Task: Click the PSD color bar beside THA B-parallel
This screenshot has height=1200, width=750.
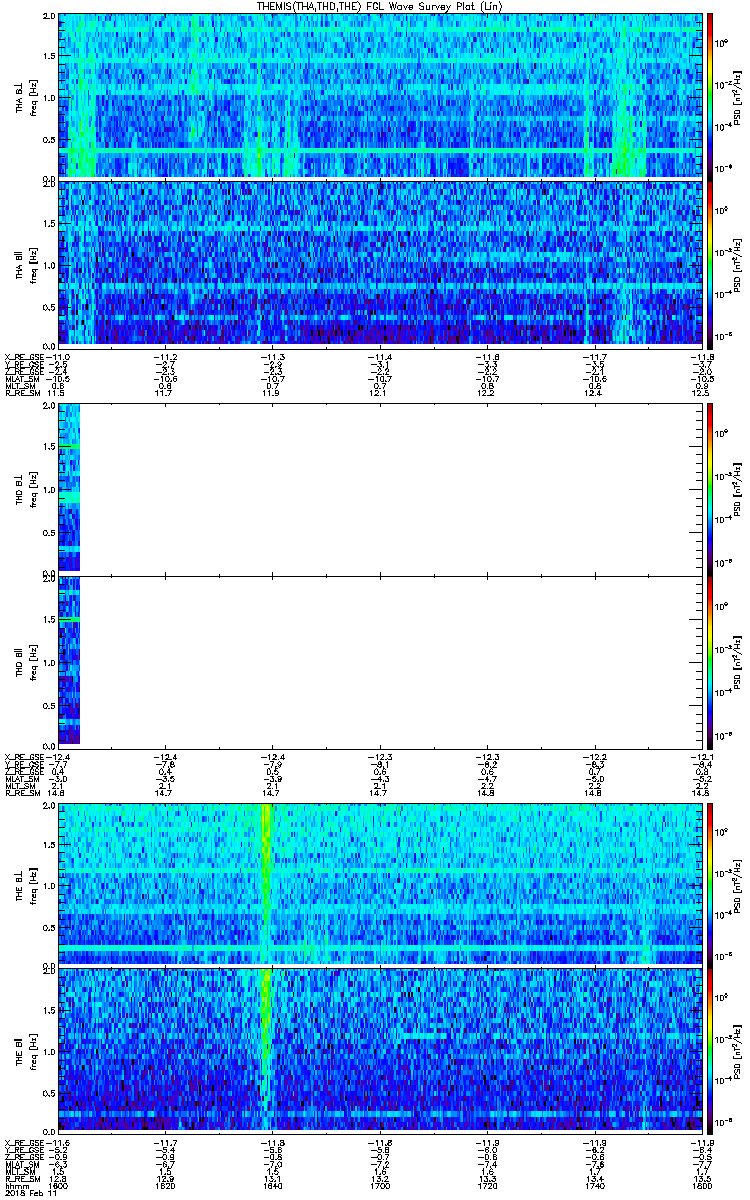Action: coord(710,263)
